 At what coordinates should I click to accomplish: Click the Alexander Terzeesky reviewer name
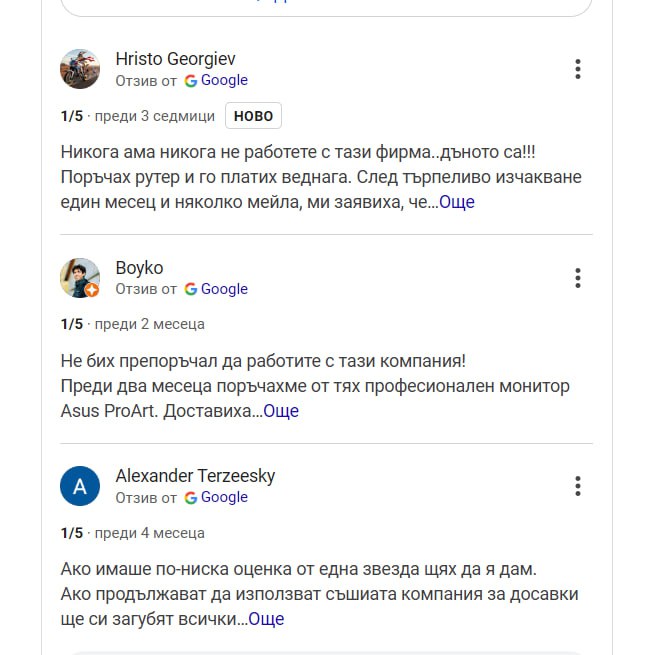[x=195, y=476]
